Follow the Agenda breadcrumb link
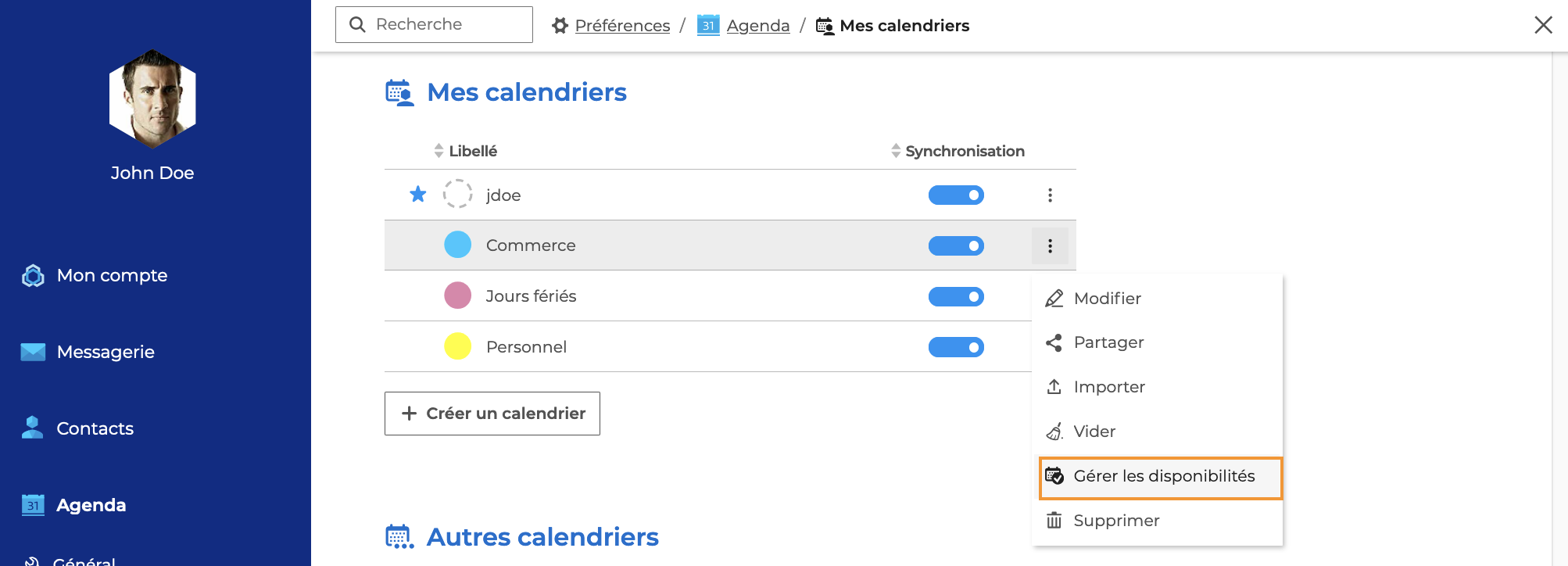The height and width of the screenshot is (566, 1568). click(757, 26)
